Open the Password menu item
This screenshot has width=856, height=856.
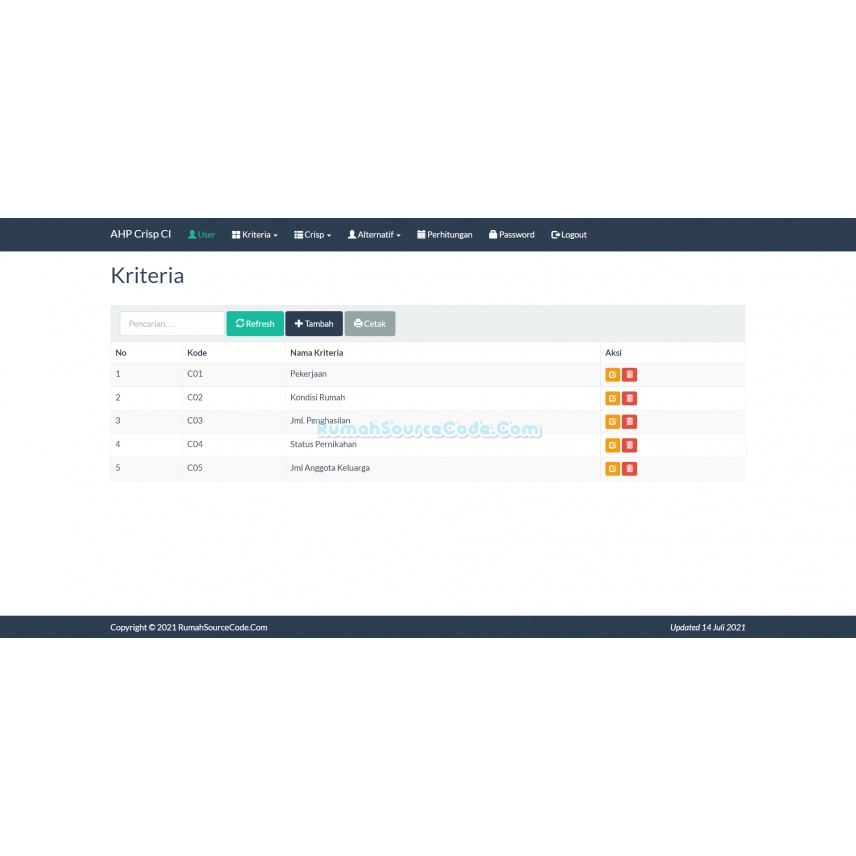click(x=512, y=235)
